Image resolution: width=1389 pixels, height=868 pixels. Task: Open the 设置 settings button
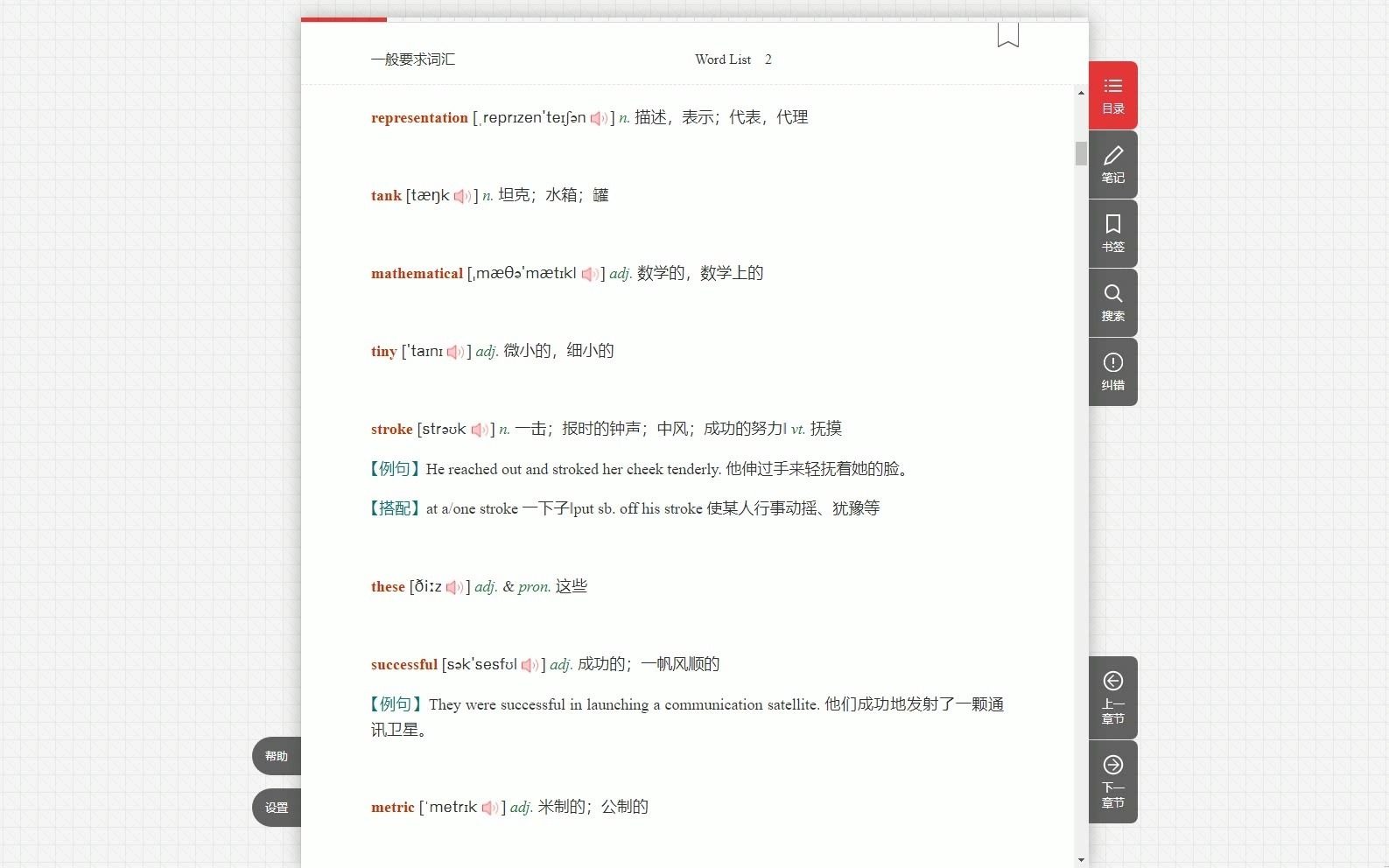277,808
